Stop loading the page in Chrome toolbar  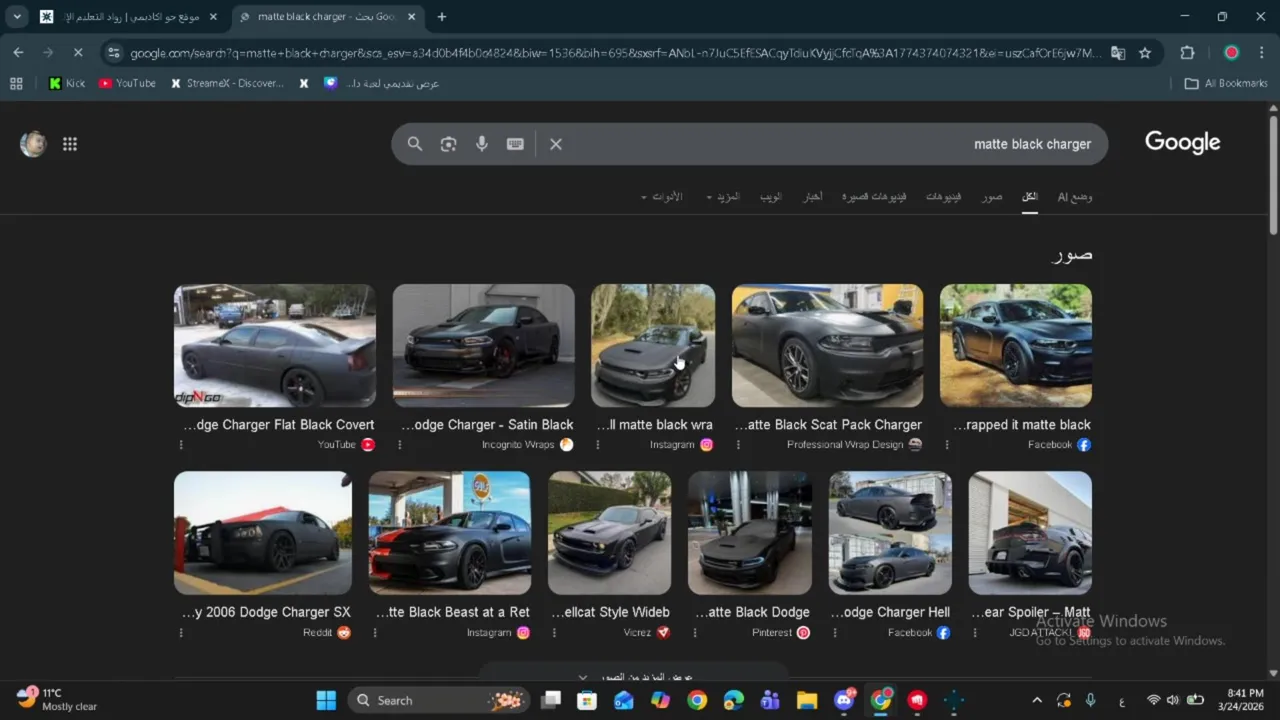pyautogui.click(x=78, y=53)
